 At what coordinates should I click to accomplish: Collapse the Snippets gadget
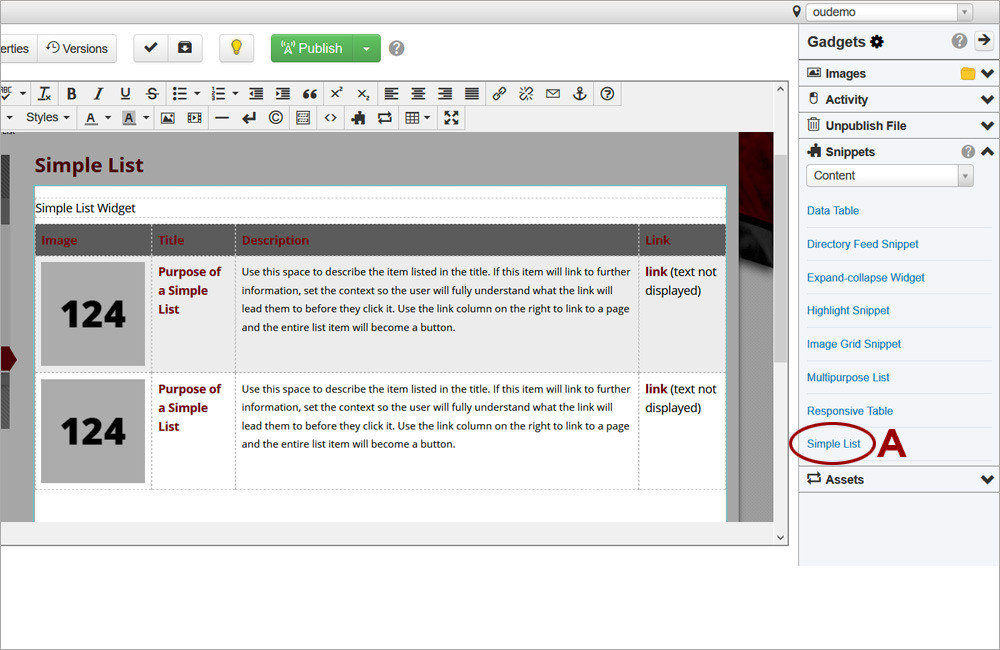[987, 152]
